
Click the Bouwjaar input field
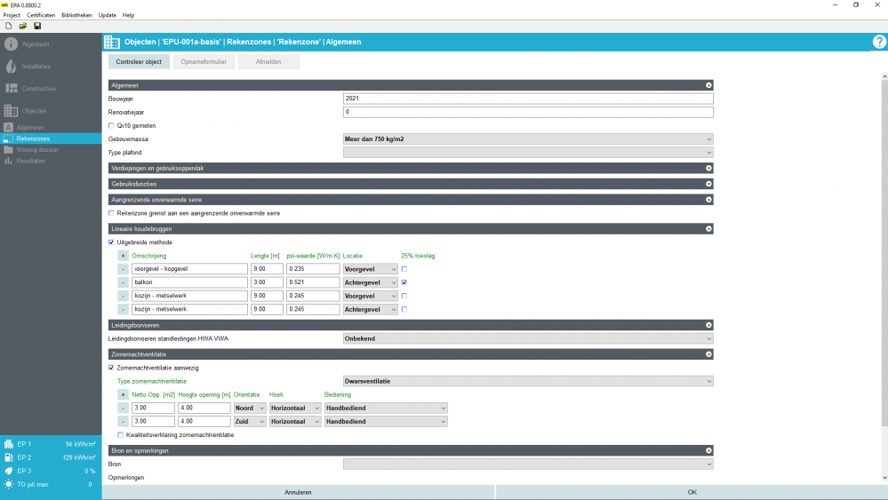click(527, 99)
